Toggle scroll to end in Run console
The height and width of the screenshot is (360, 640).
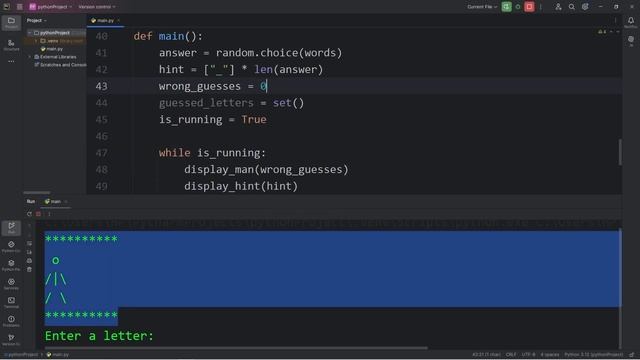click(x=29, y=252)
